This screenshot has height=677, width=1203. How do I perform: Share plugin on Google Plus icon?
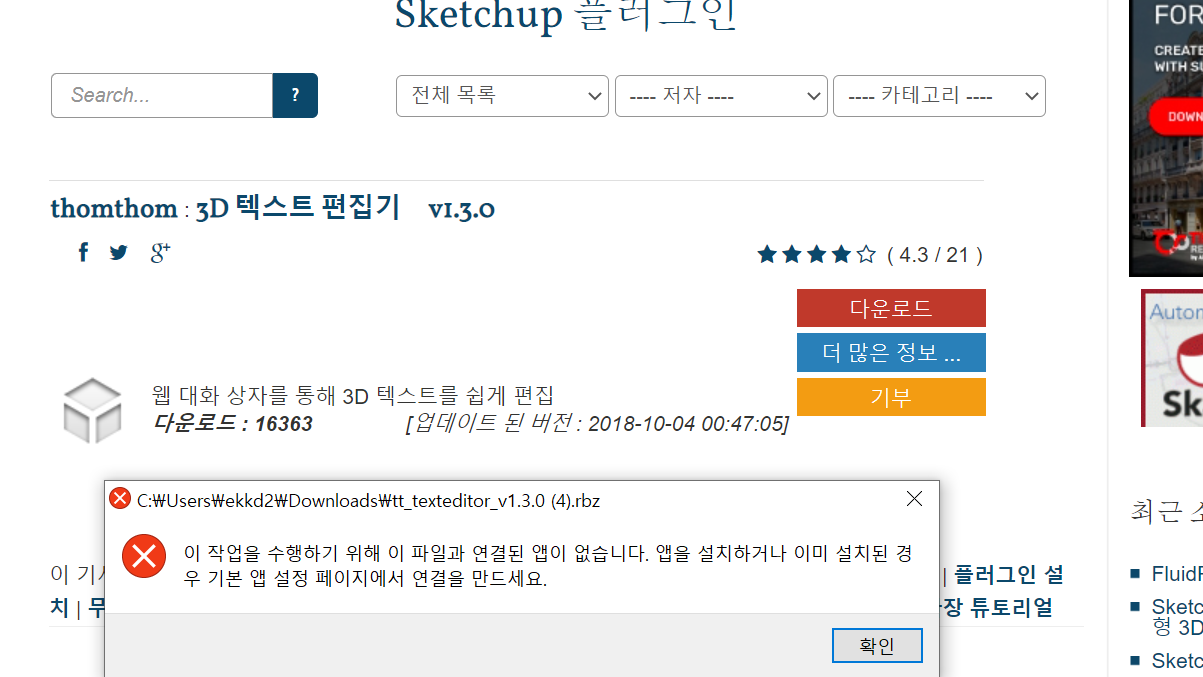click(x=160, y=253)
